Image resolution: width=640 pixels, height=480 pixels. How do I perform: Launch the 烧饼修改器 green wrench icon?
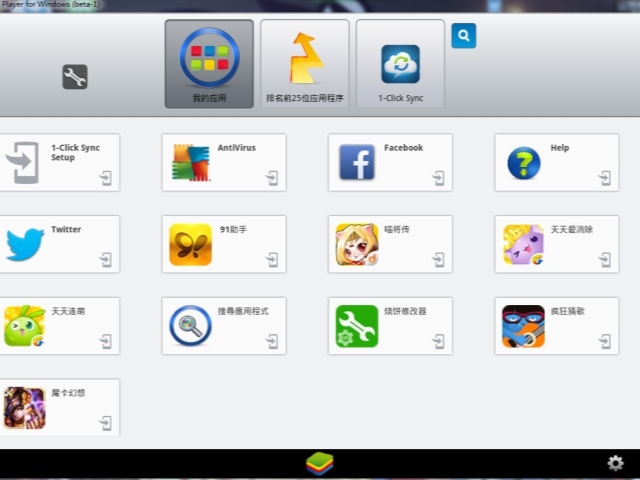point(357,326)
